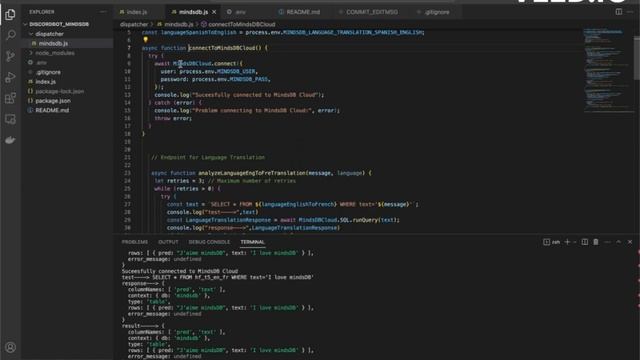
Task: Open the Accounts menu icon
Action: (10, 347)
